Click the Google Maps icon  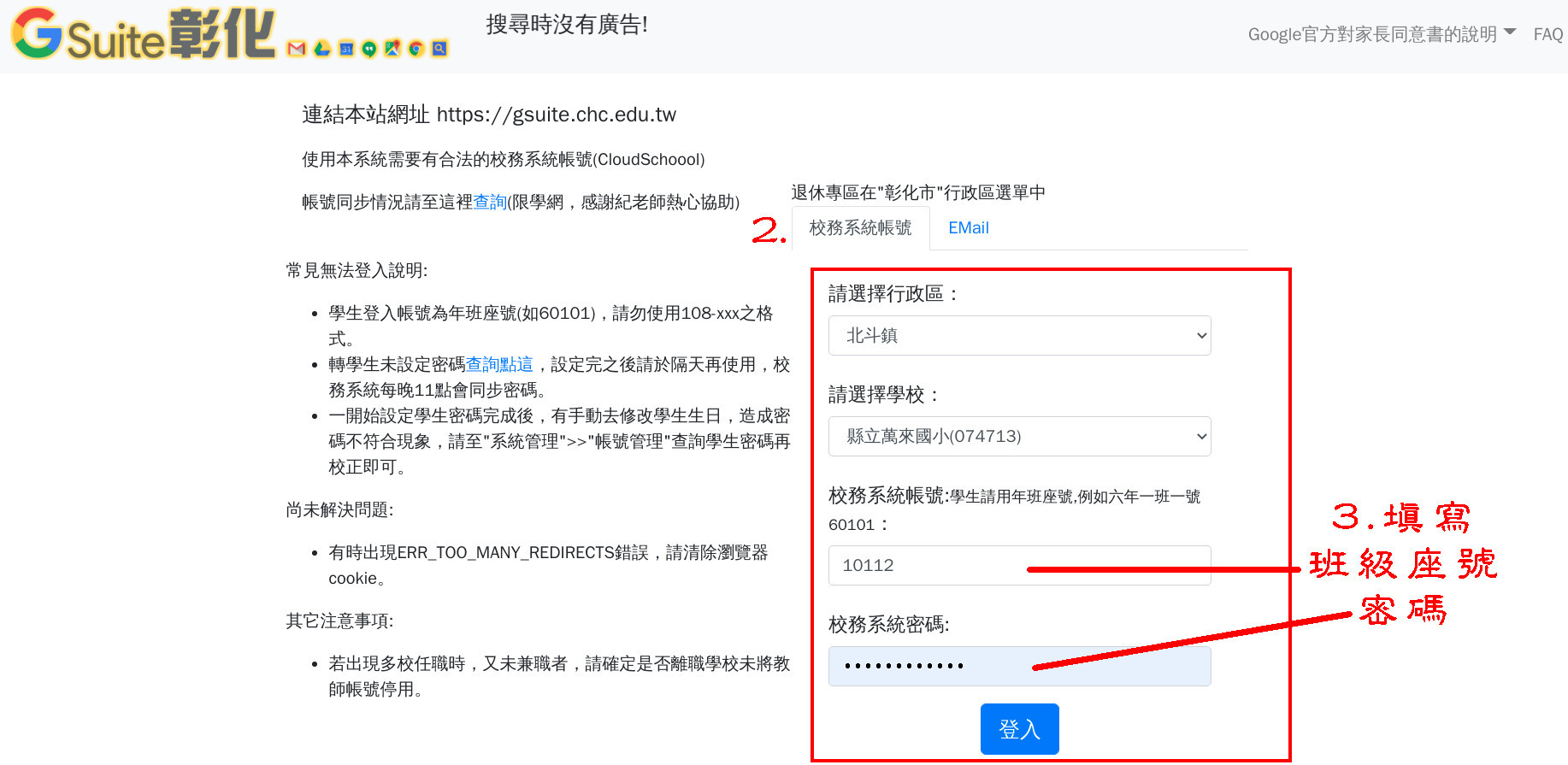tap(392, 49)
